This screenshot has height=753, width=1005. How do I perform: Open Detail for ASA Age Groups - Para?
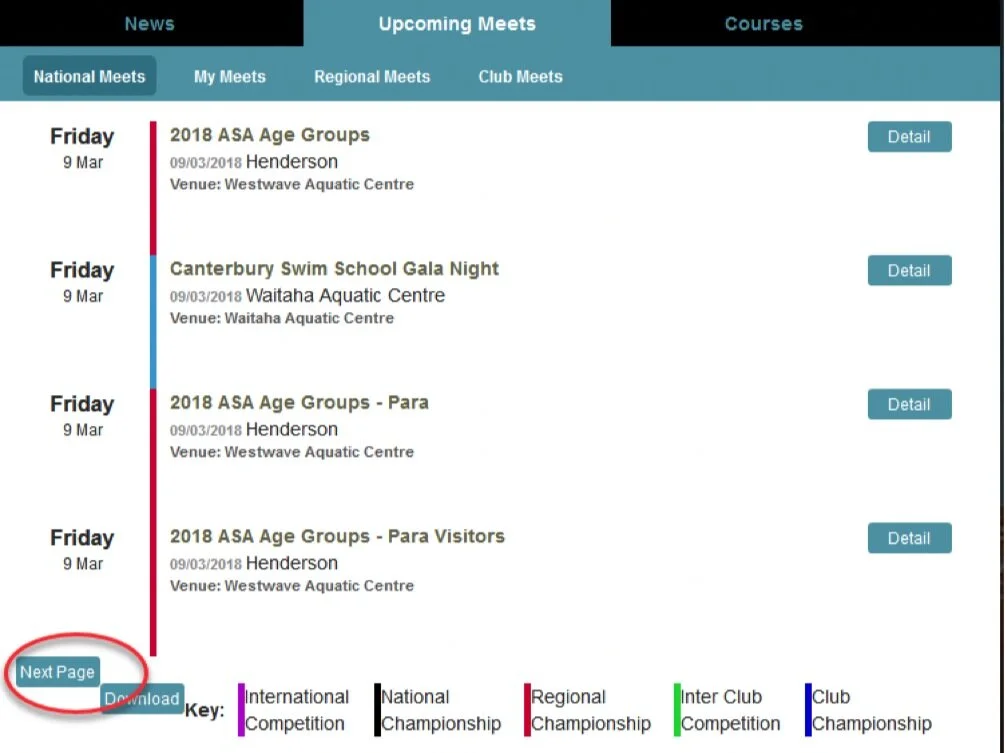[x=909, y=404]
